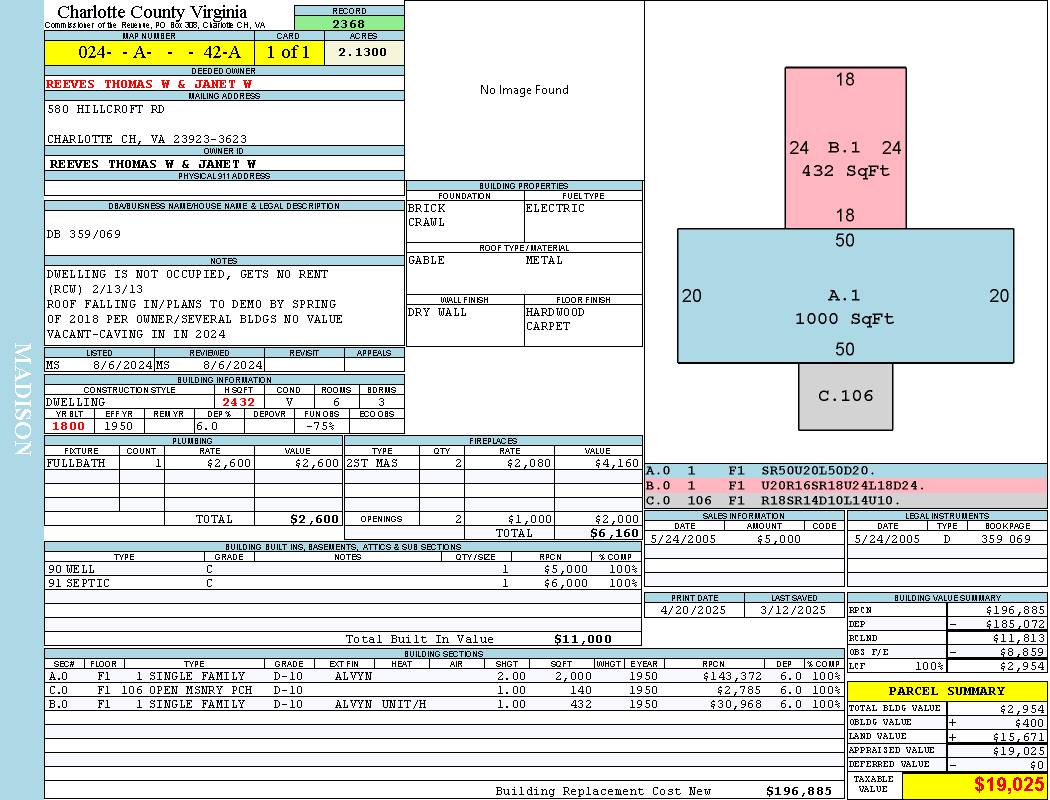Viewport: 1050px width, 800px height.
Task: Click the FULLBATH plumbing fixture row
Action: pyautogui.click(x=193, y=463)
